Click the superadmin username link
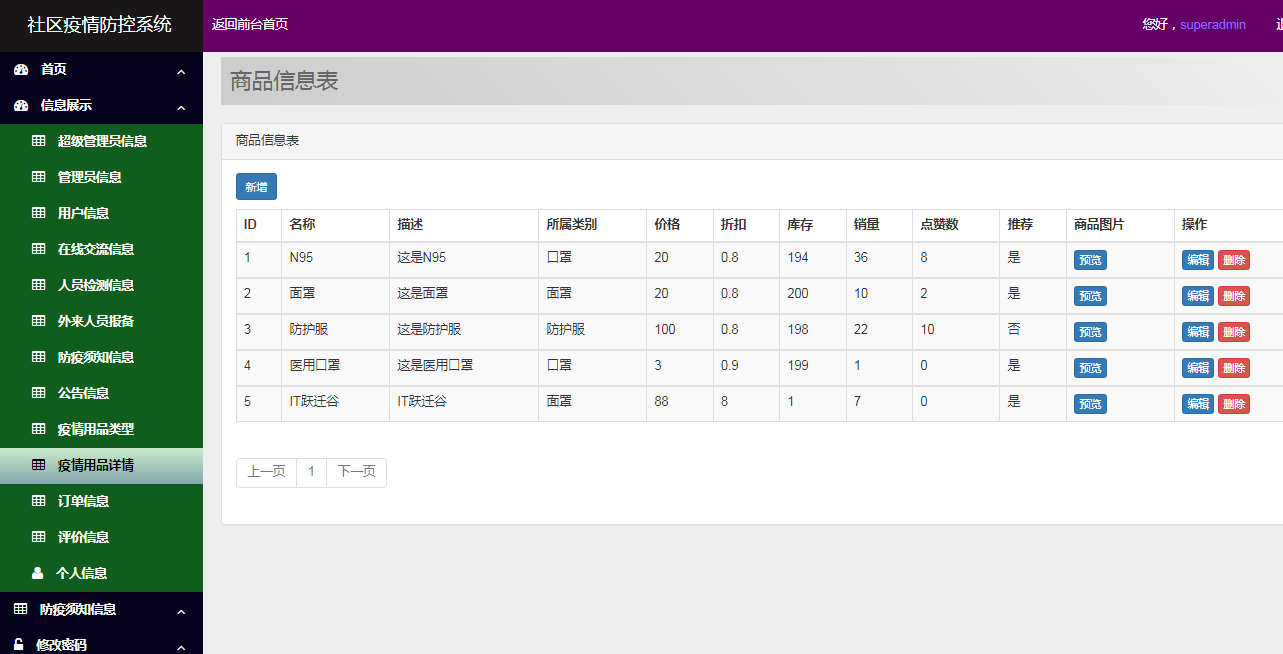The height and width of the screenshot is (654, 1283). [1213, 24]
